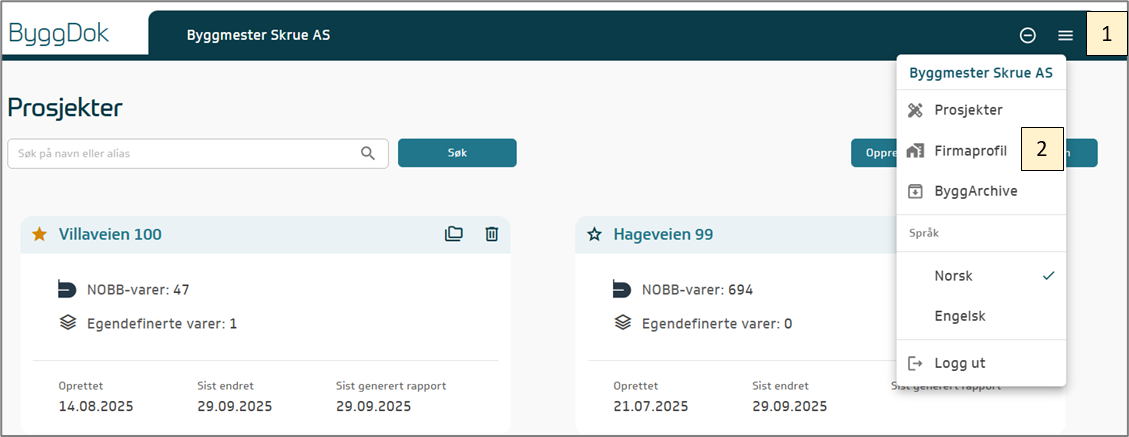Select Norsk as the language
Screen dimensions: 1129x437
[x=953, y=276]
